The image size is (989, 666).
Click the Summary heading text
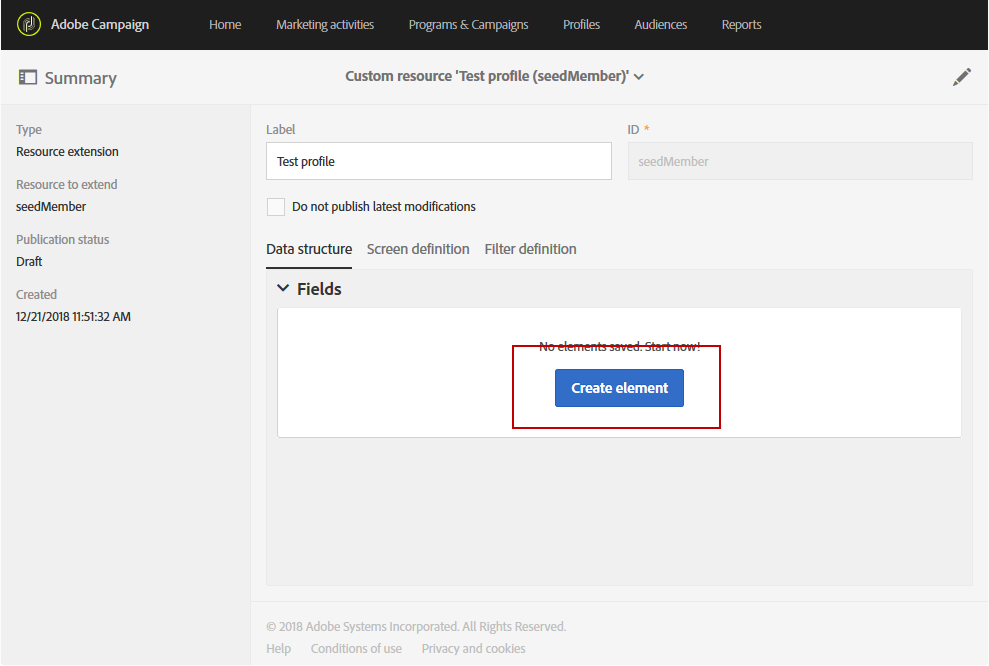point(81,78)
